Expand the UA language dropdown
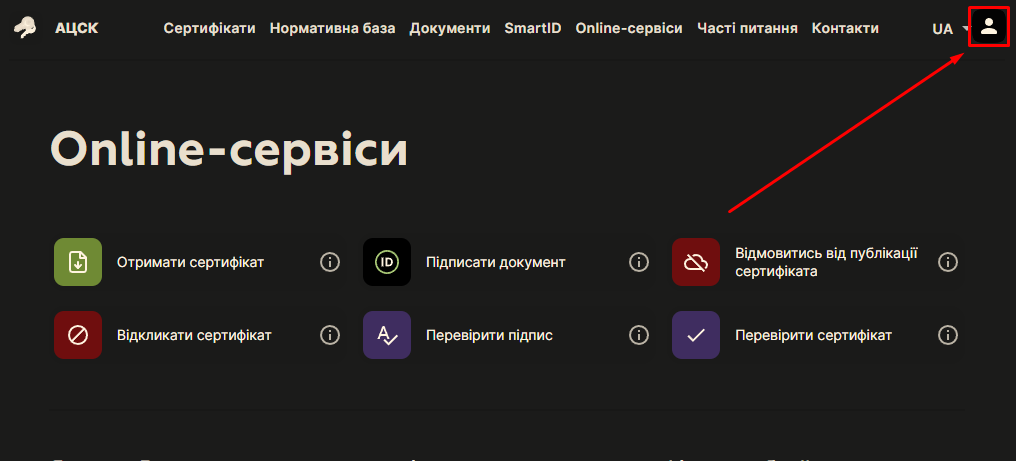 (x=949, y=29)
